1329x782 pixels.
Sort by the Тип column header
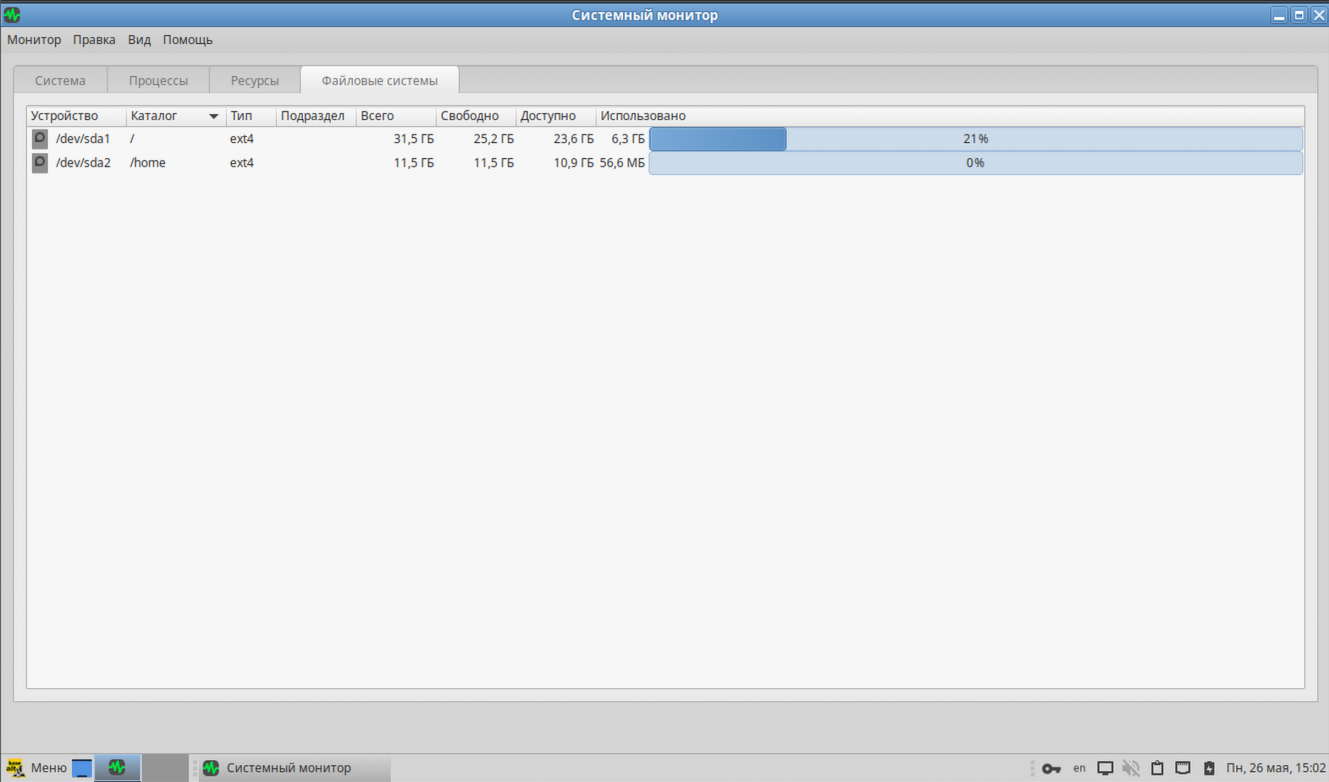(x=251, y=116)
